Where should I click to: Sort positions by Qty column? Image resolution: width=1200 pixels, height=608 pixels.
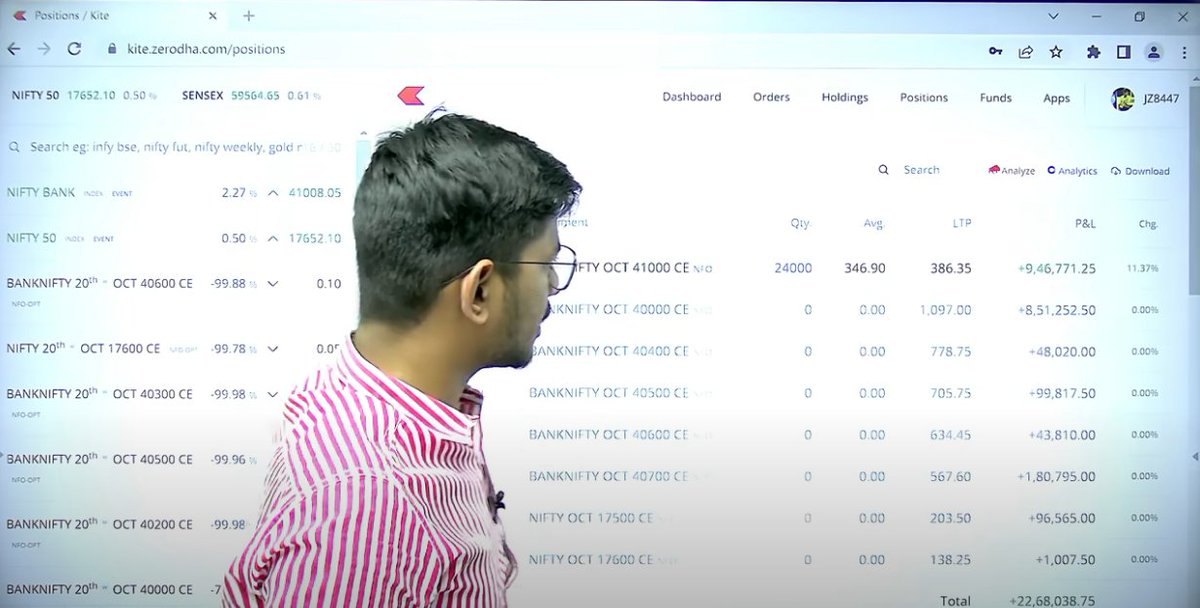[x=799, y=224]
